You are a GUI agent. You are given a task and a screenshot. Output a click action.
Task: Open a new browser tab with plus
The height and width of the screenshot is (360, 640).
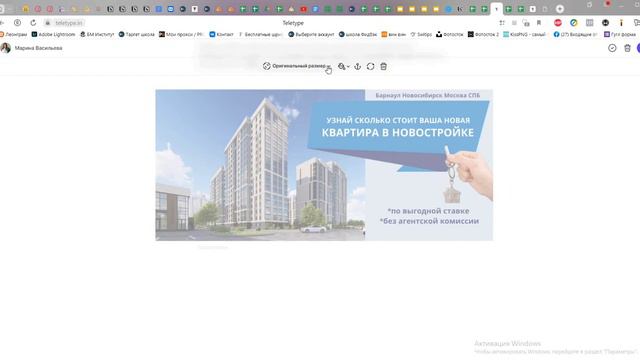coord(560,9)
